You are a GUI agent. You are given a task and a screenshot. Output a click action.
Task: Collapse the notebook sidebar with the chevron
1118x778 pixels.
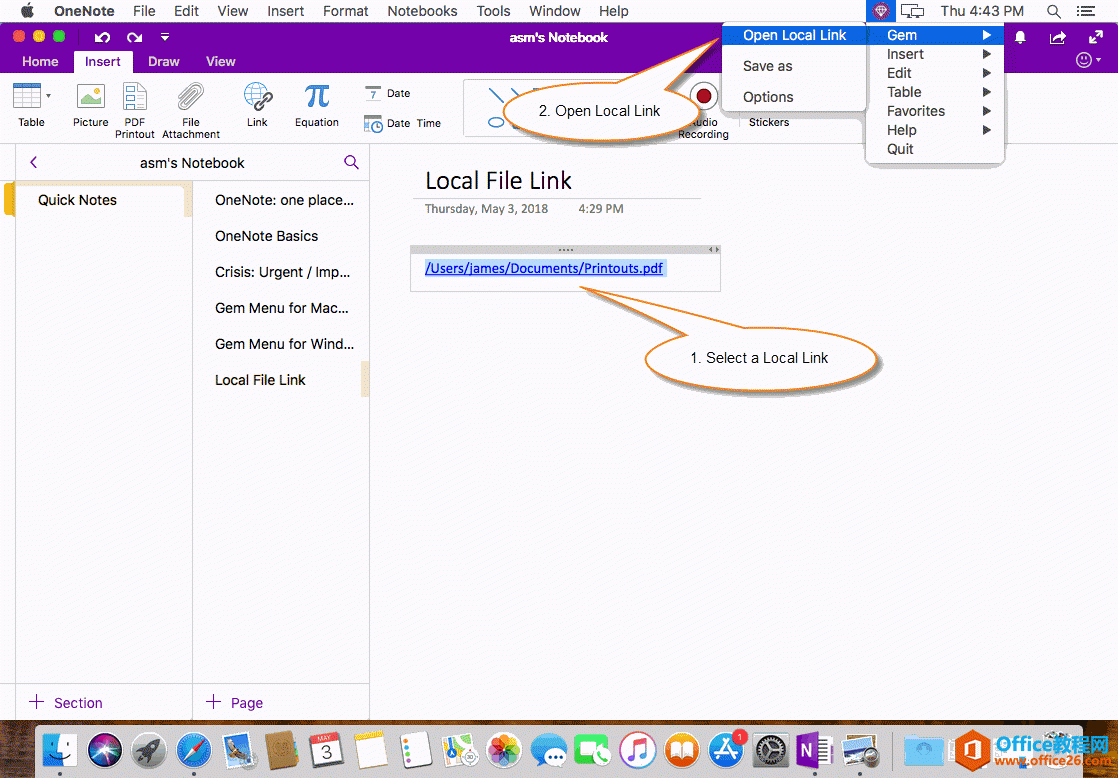pos(33,161)
